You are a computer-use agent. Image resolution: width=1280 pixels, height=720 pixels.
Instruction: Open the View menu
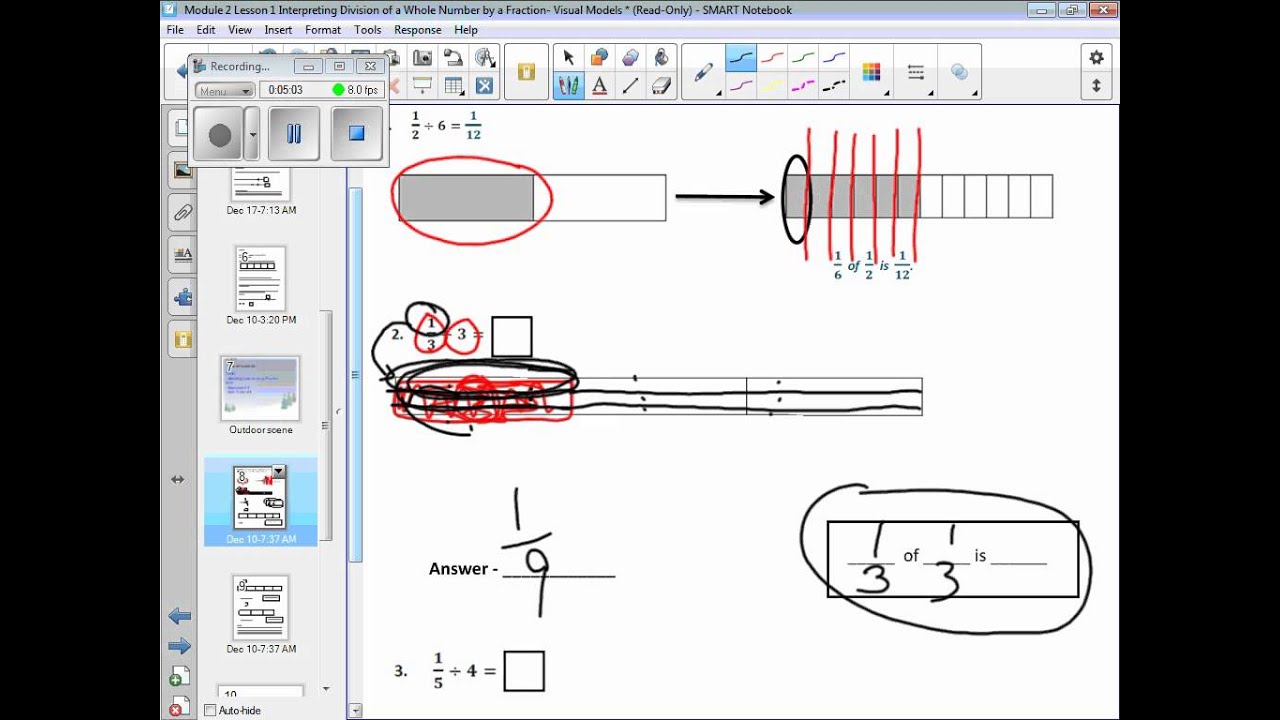coord(240,30)
